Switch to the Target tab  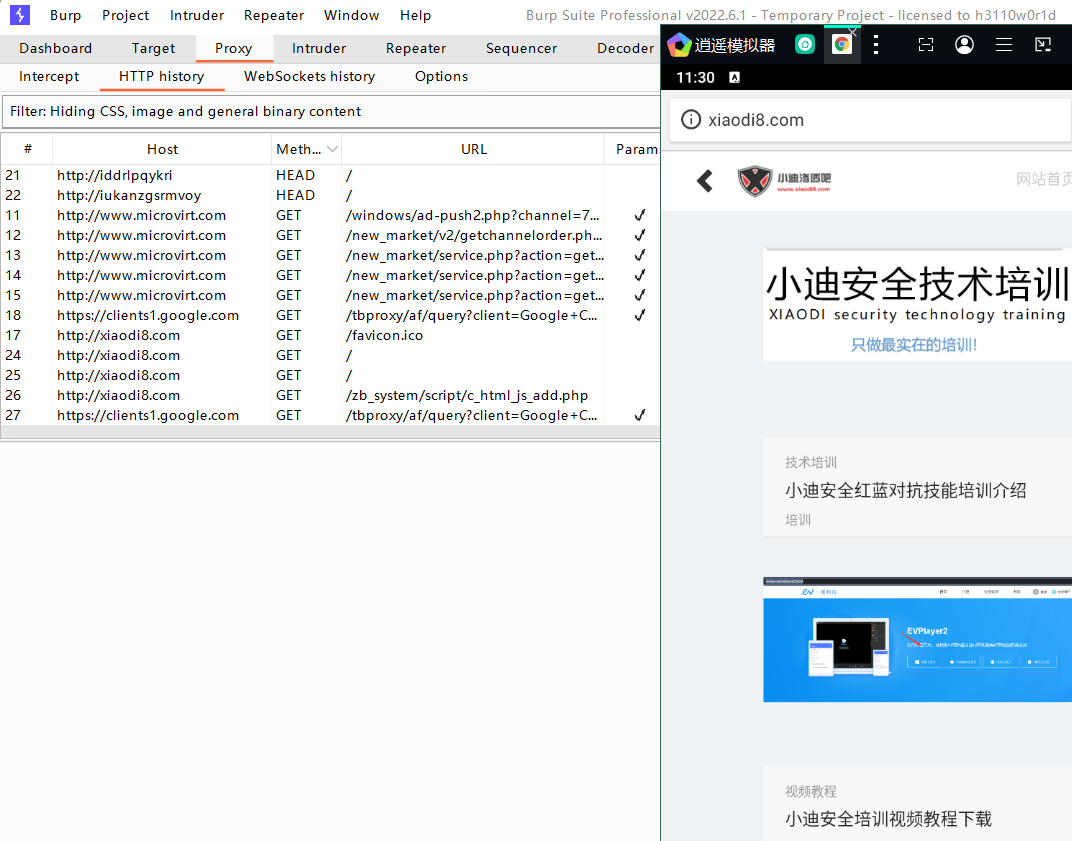[x=154, y=49]
